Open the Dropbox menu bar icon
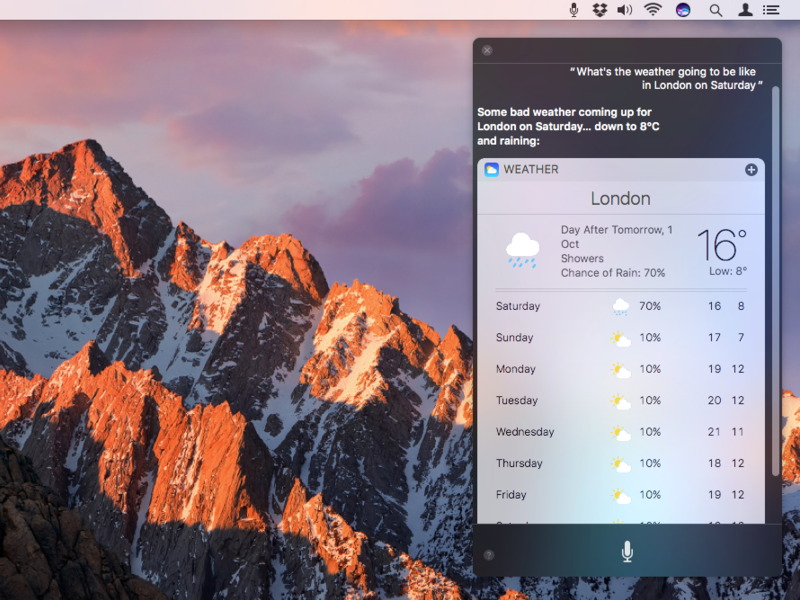 (600, 10)
